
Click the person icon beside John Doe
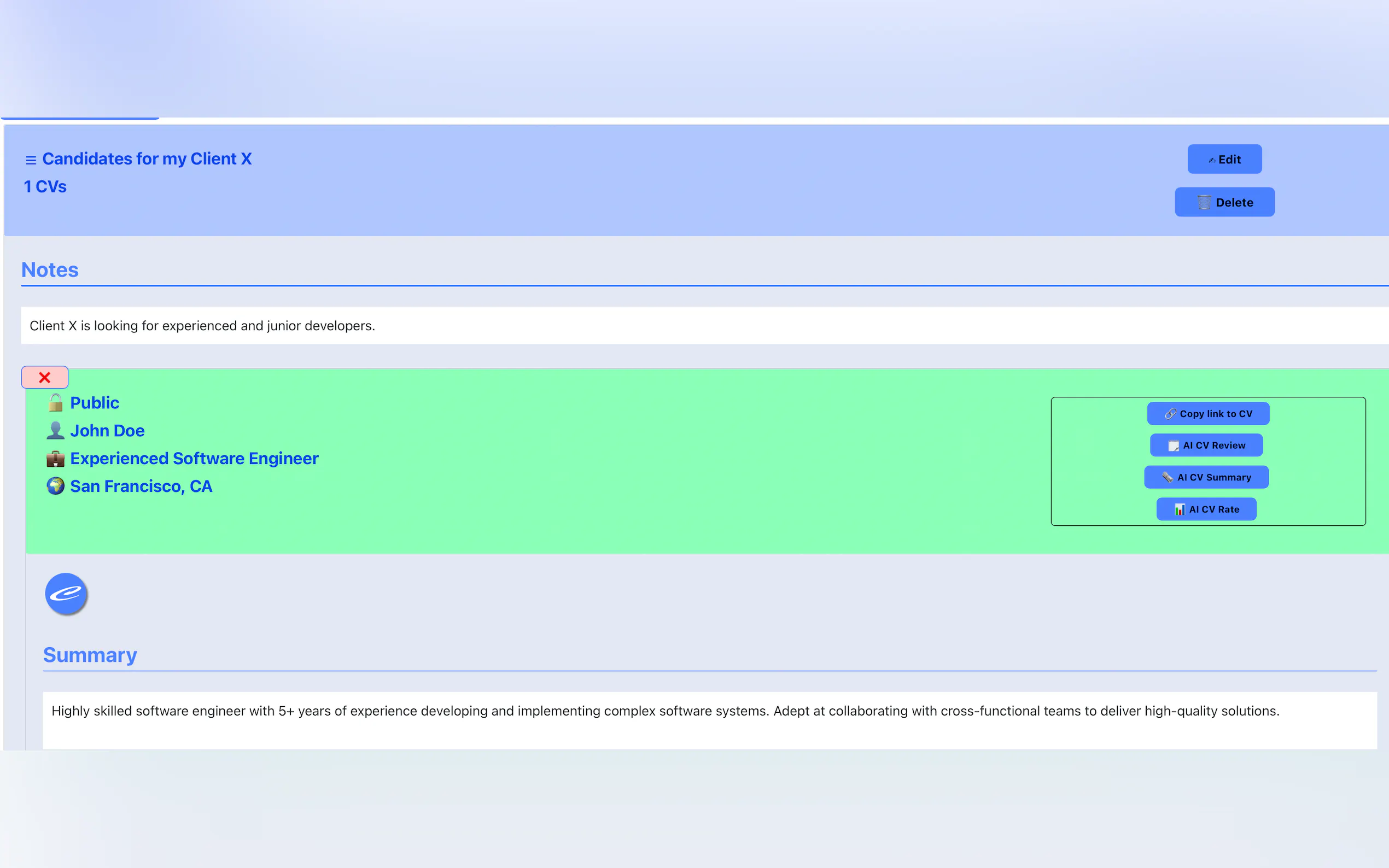coord(56,430)
